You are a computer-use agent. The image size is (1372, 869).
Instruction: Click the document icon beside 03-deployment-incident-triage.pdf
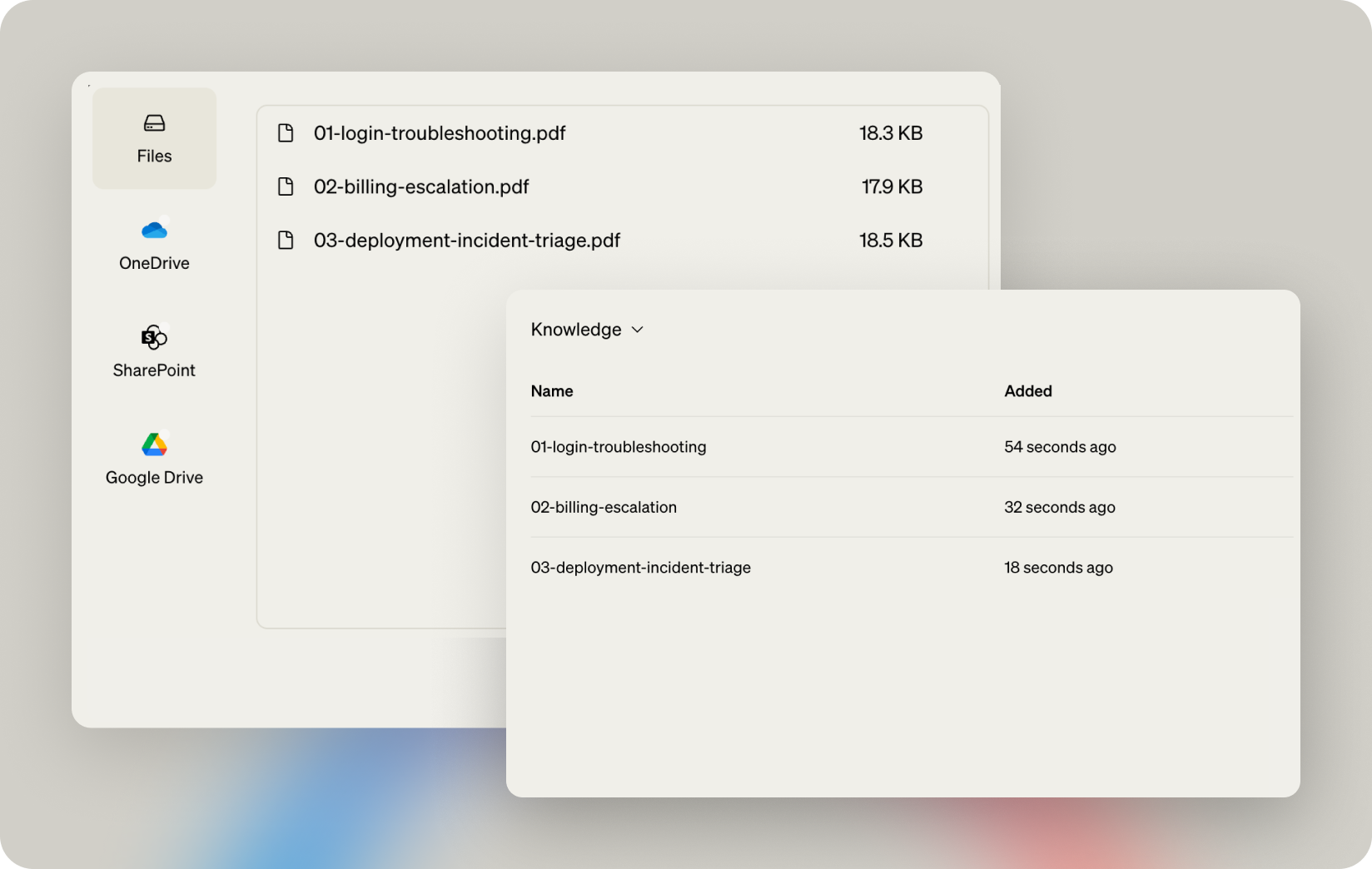[x=286, y=241]
